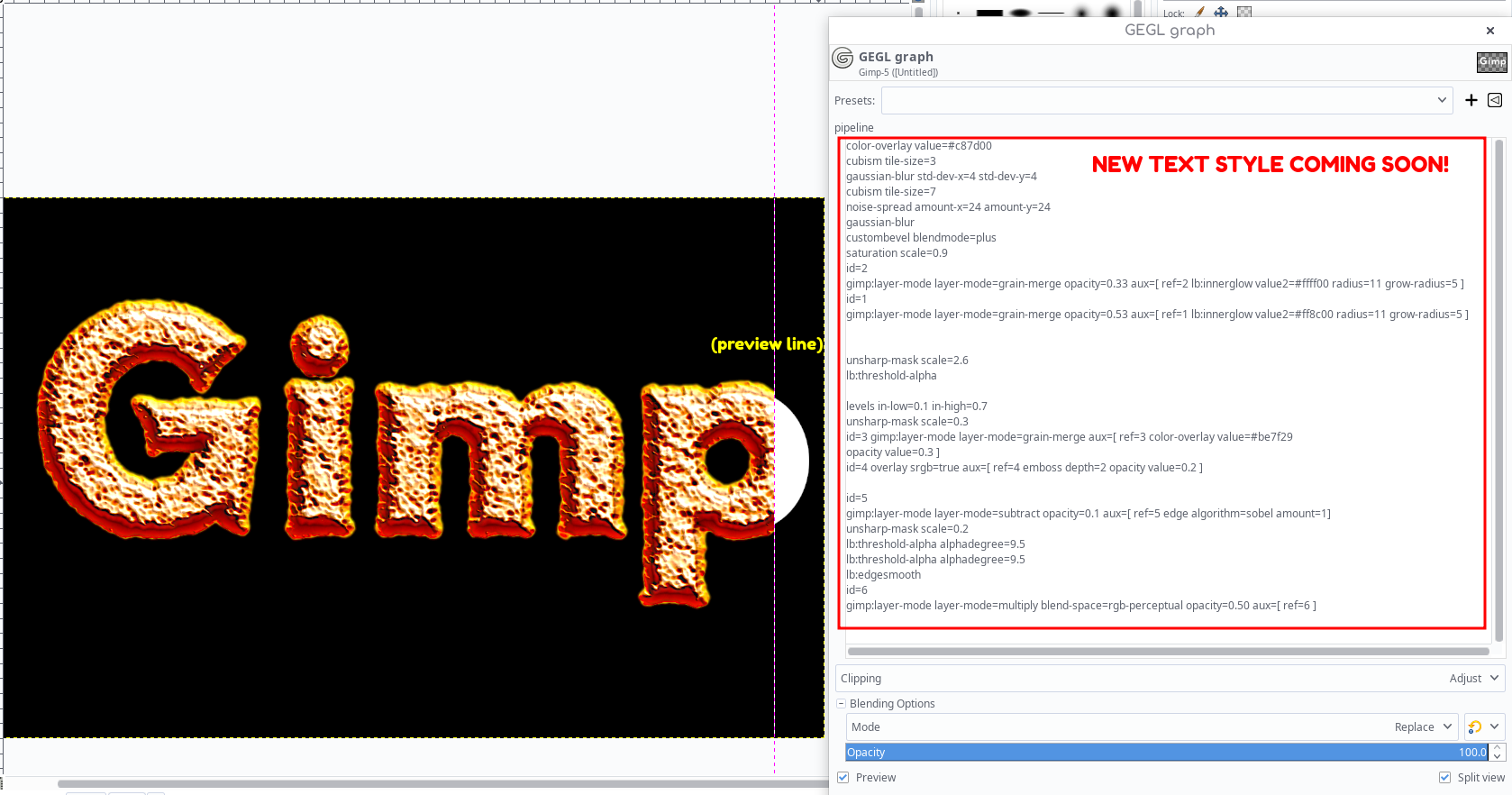This screenshot has width=1512, height=795.
Task: Click the line 'id=1' in pipeline
Action: point(857,299)
